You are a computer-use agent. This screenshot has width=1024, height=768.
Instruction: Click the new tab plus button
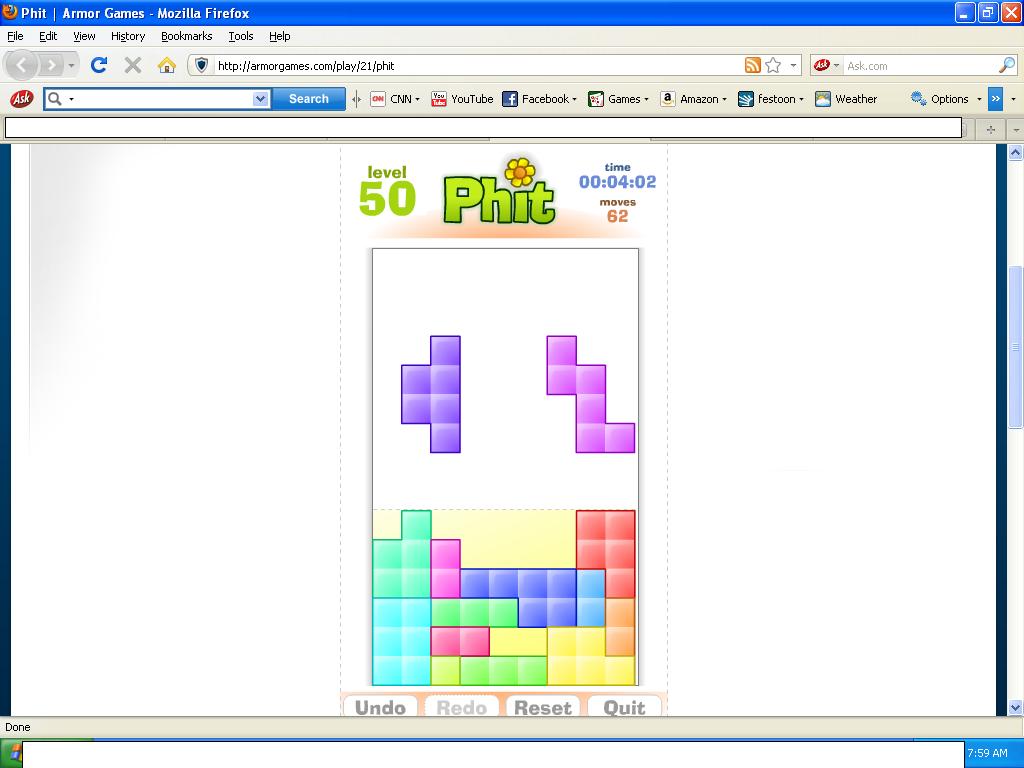pyautogui.click(x=991, y=129)
